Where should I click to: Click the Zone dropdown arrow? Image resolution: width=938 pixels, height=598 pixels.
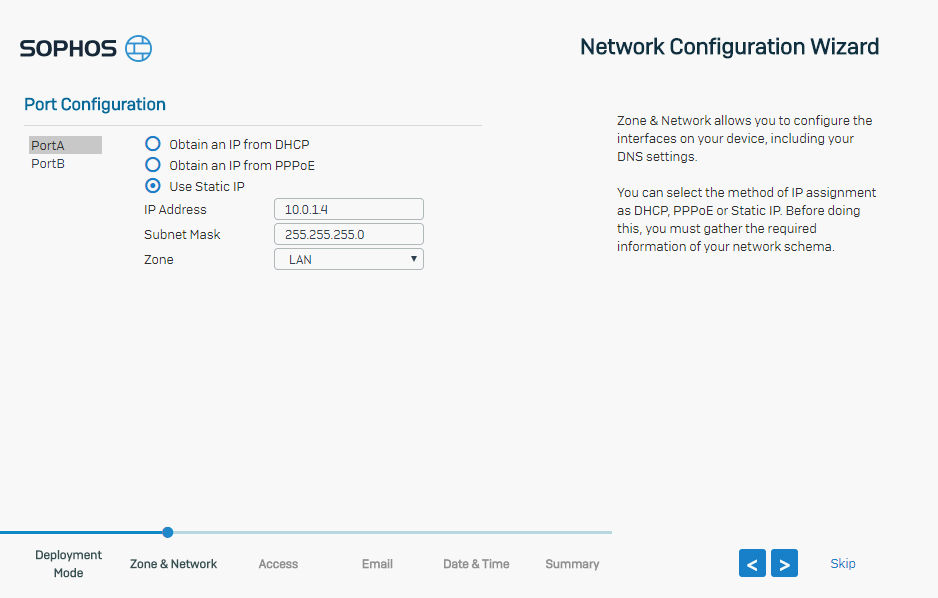413,259
